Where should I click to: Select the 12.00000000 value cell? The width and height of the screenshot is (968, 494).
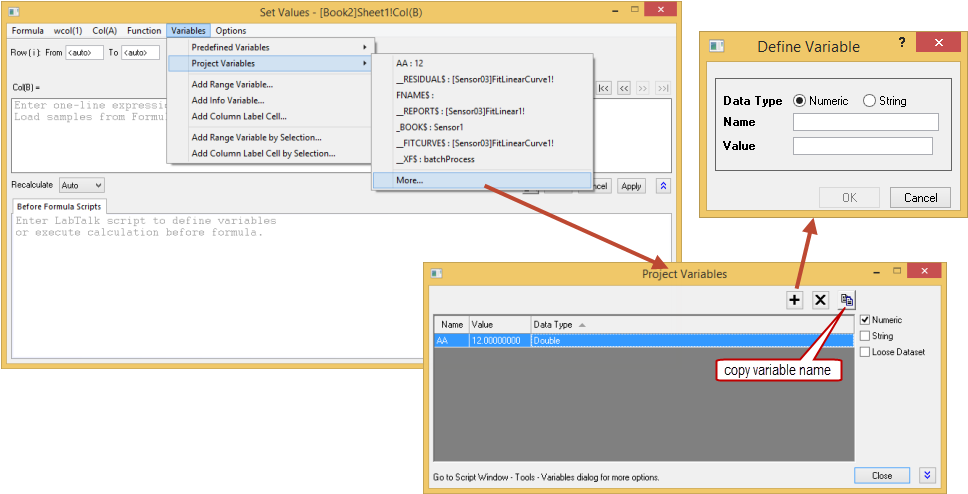click(x=501, y=341)
